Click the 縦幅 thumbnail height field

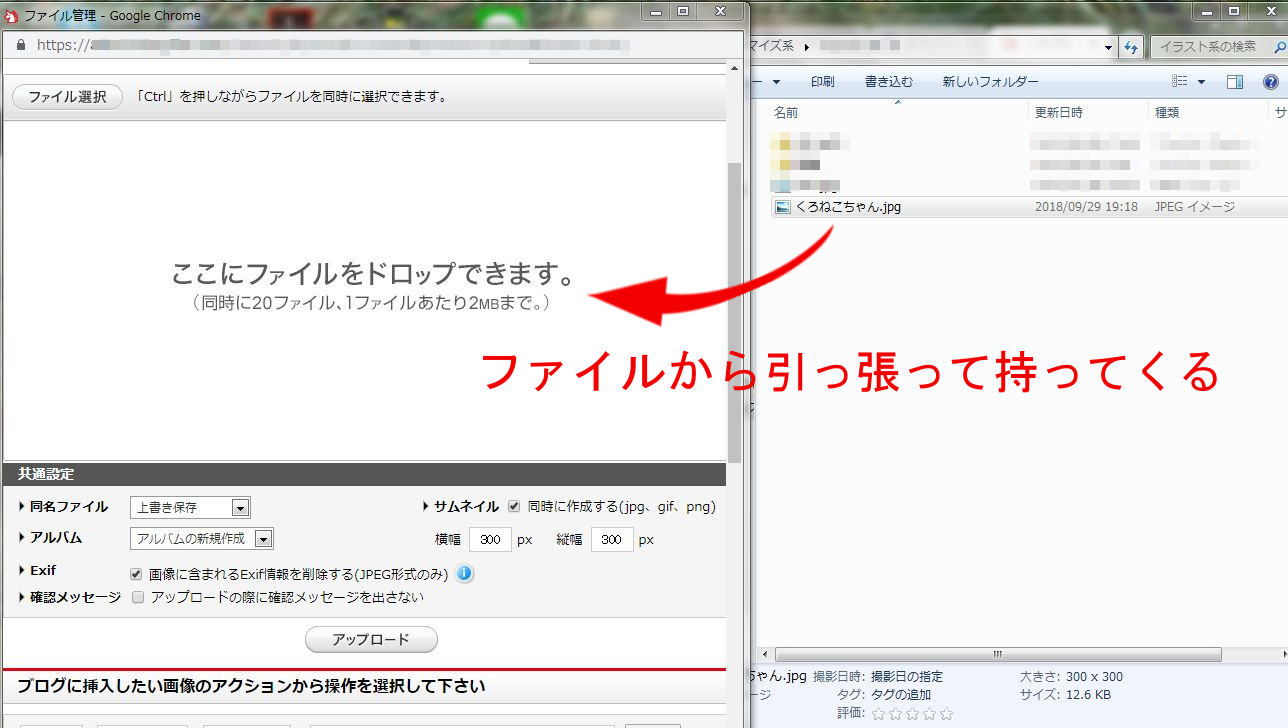pos(612,539)
